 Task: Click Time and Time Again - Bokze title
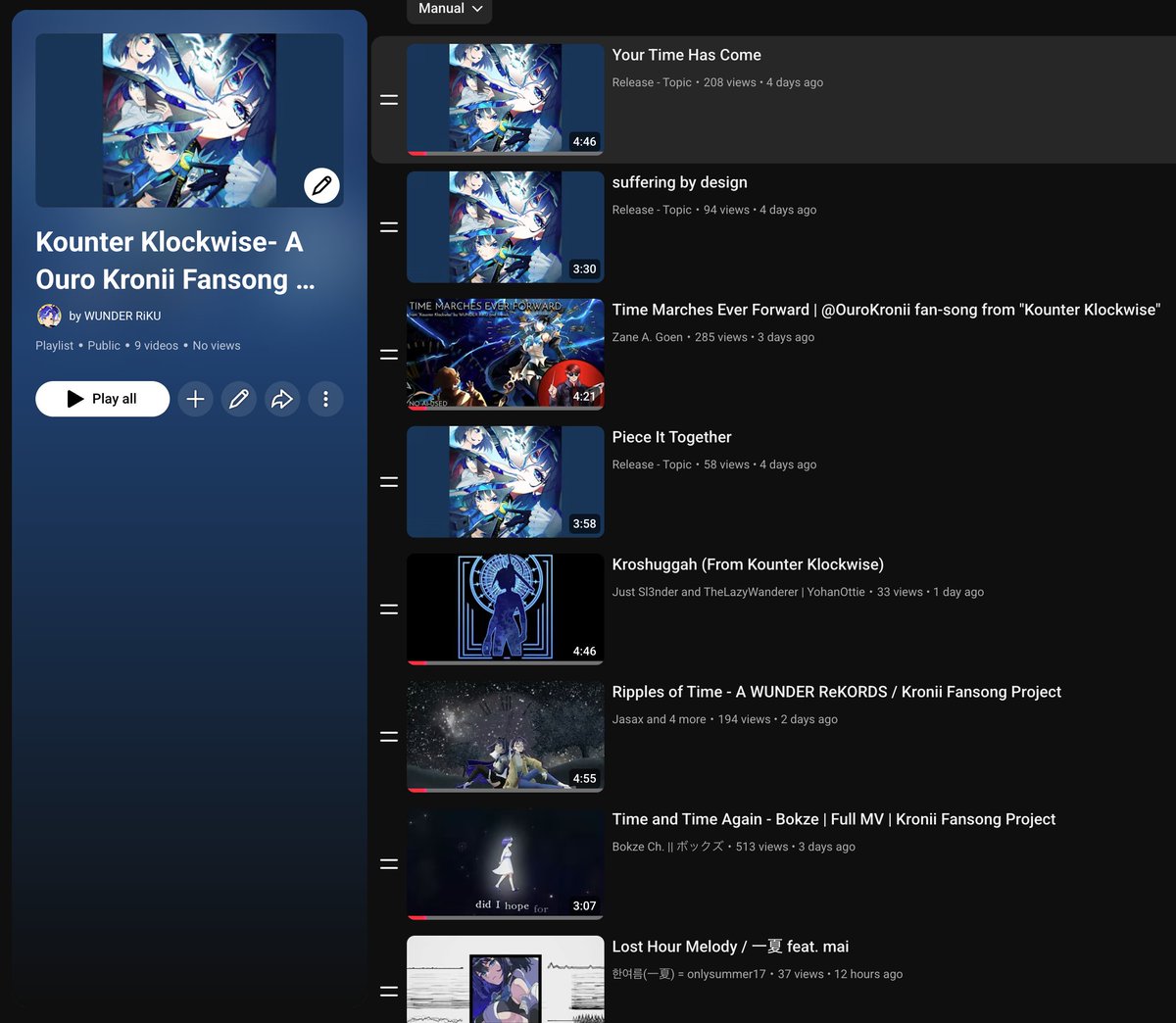(834, 819)
